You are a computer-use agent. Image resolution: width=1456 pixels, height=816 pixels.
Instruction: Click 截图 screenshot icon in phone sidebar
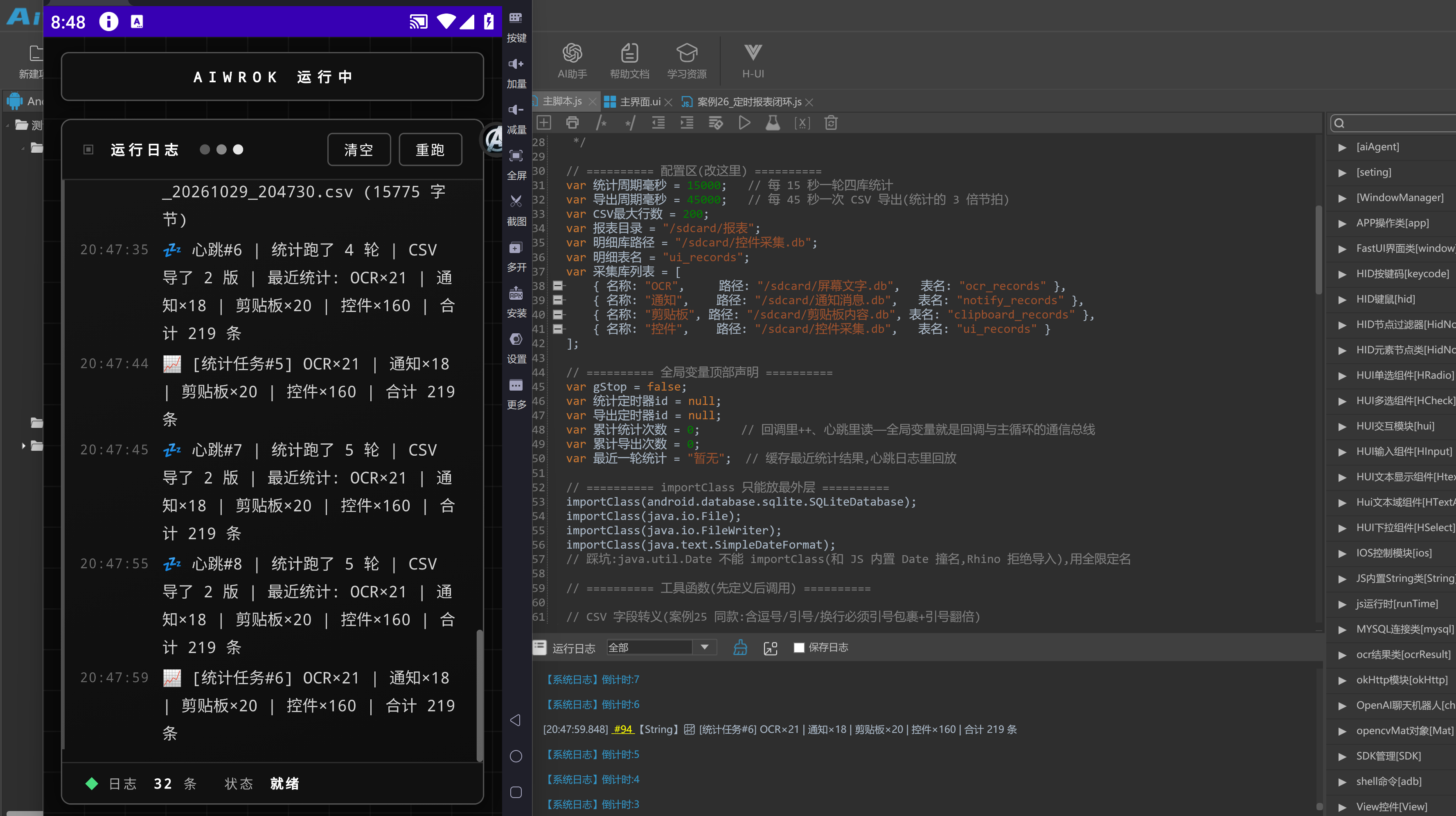pos(516,210)
